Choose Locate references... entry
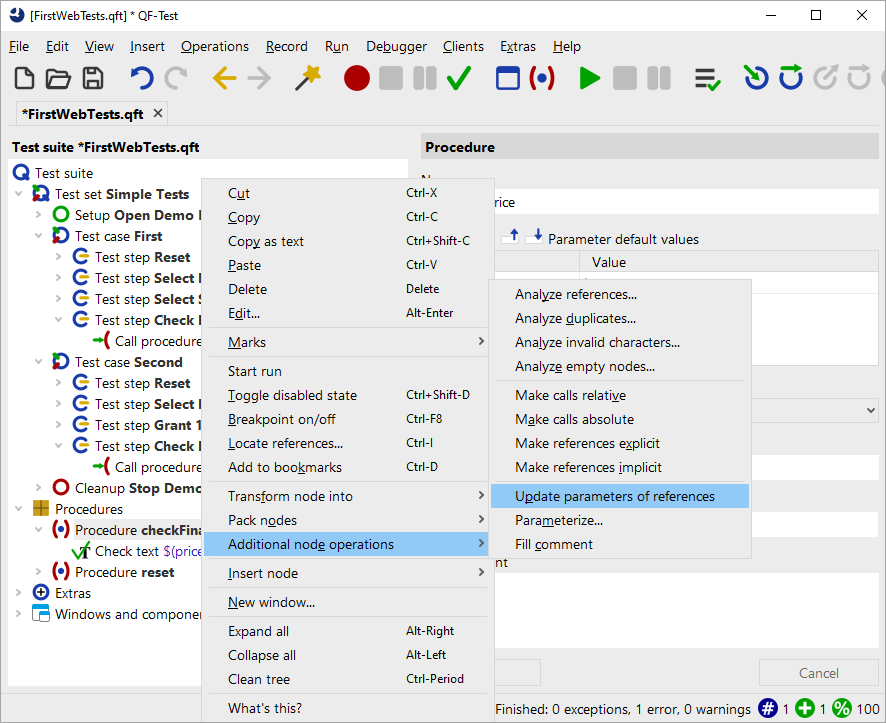 pos(348,443)
